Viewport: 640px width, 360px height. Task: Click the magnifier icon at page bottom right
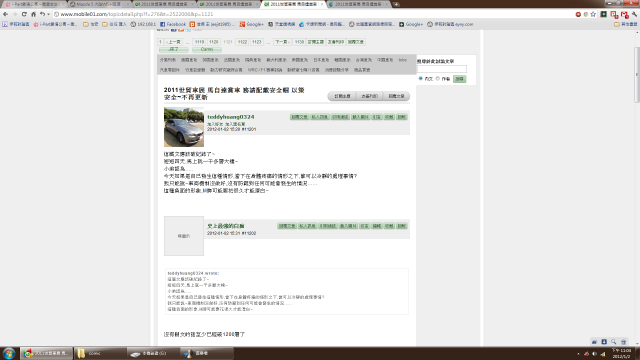coord(613,342)
